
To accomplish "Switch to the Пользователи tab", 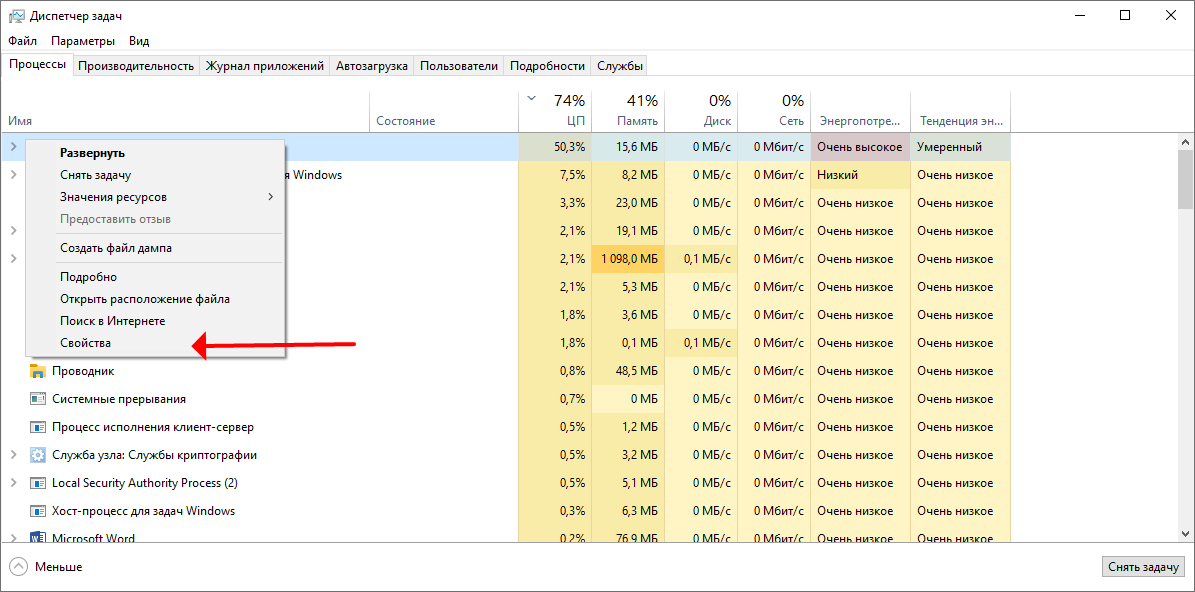I will [459, 66].
